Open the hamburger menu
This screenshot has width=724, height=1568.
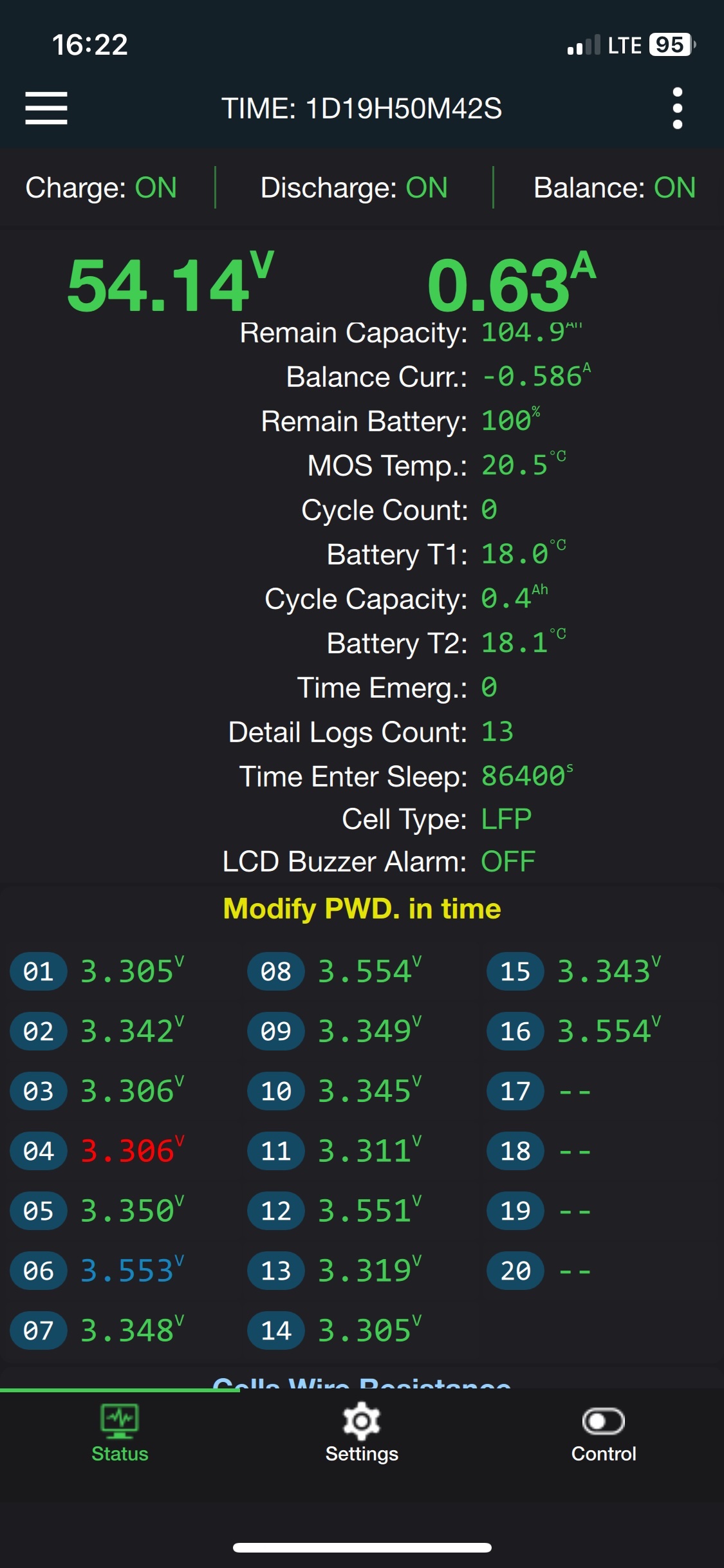coord(46,108)
